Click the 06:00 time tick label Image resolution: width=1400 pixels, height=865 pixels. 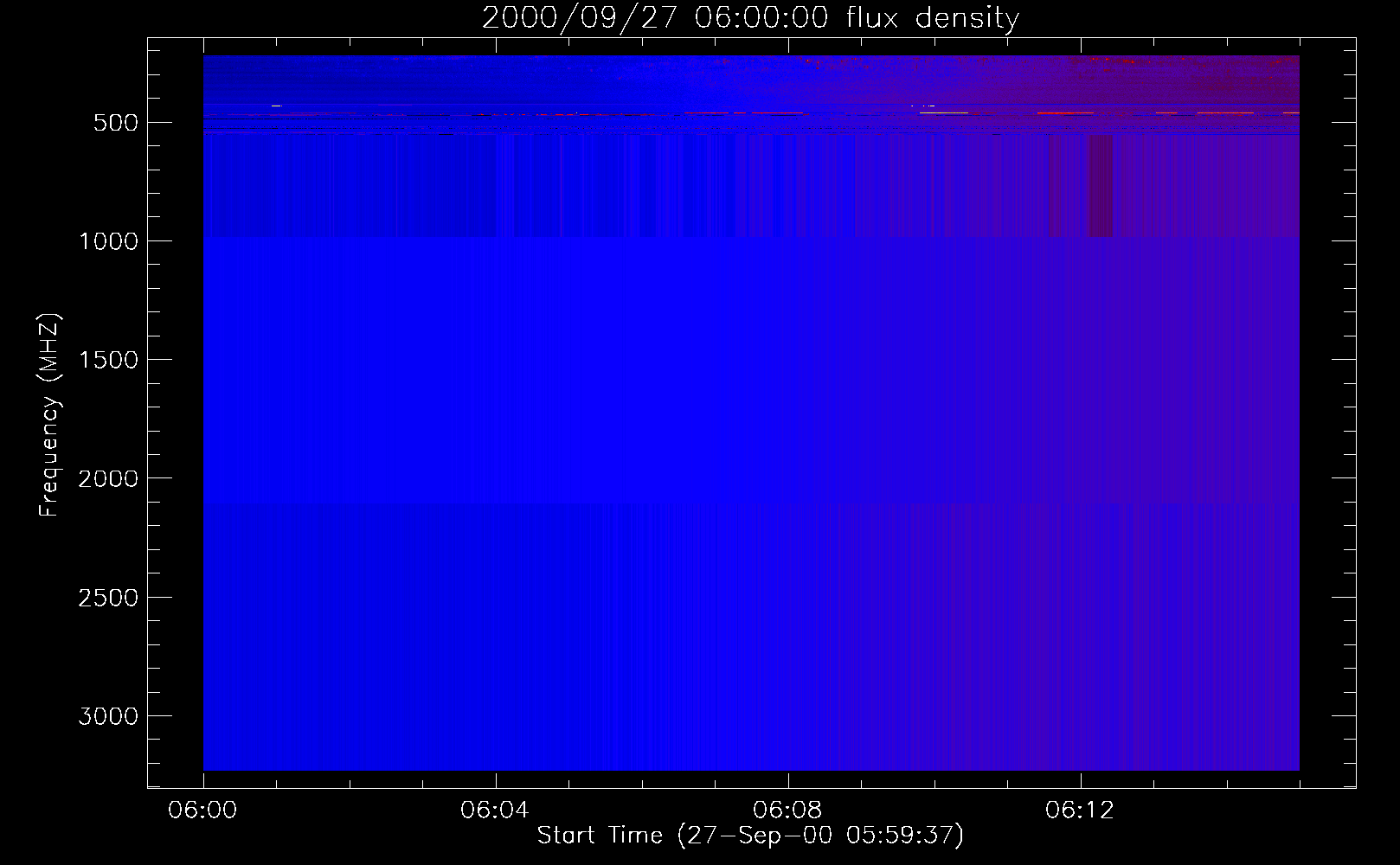202,811
